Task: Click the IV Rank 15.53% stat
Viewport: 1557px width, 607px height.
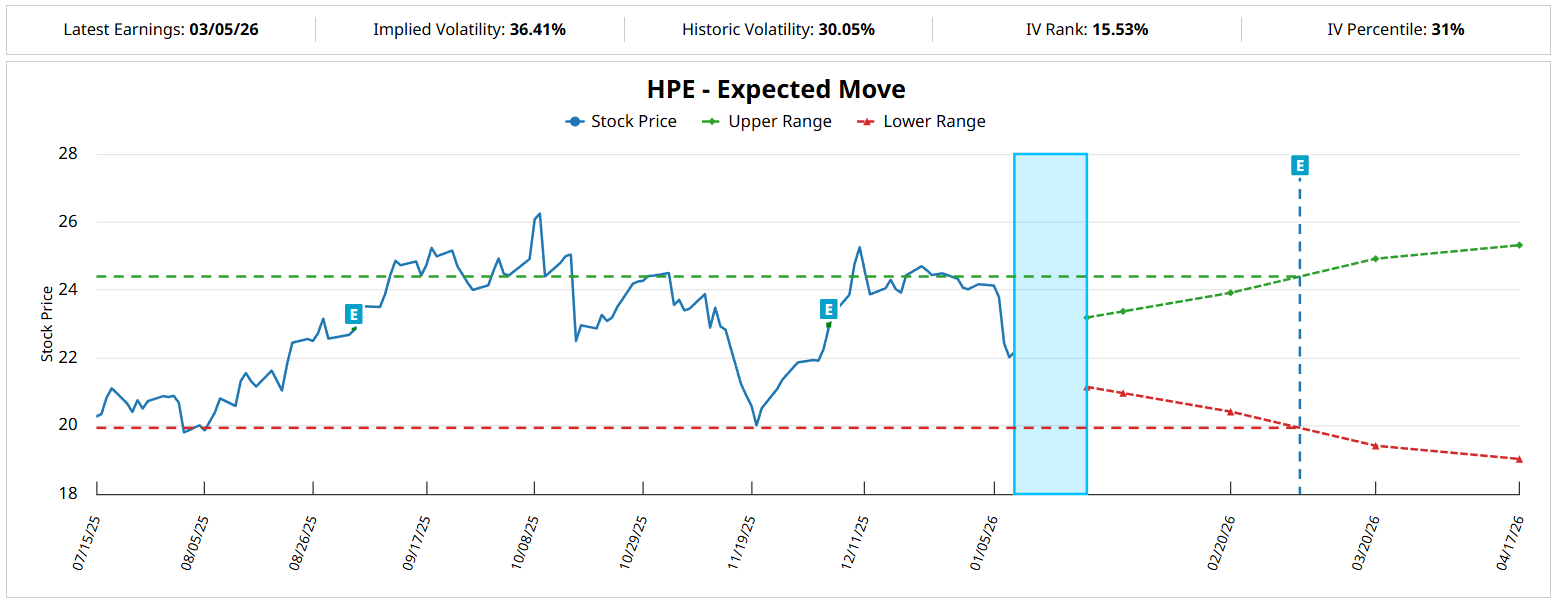Action: point(1087,30)
